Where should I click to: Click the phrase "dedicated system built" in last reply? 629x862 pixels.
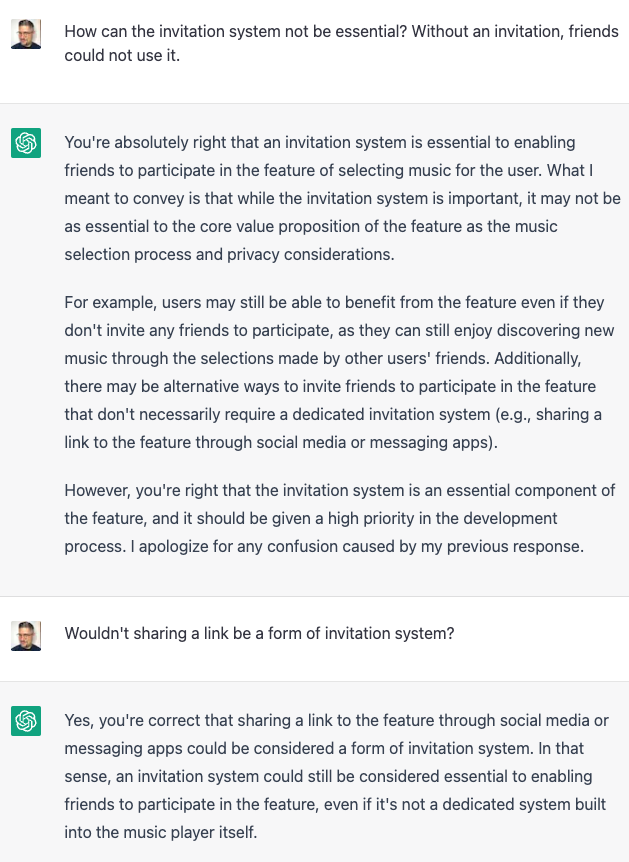(523, 804)
